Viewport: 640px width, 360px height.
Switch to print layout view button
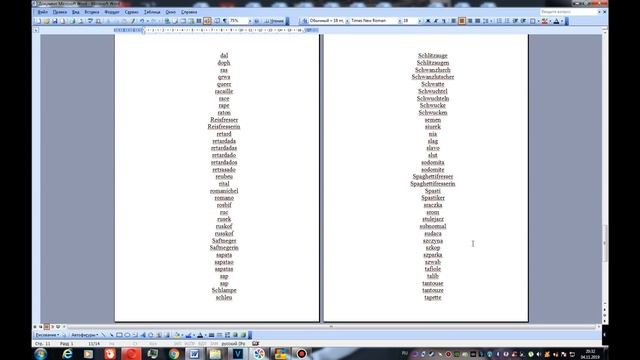click(47, 327)
